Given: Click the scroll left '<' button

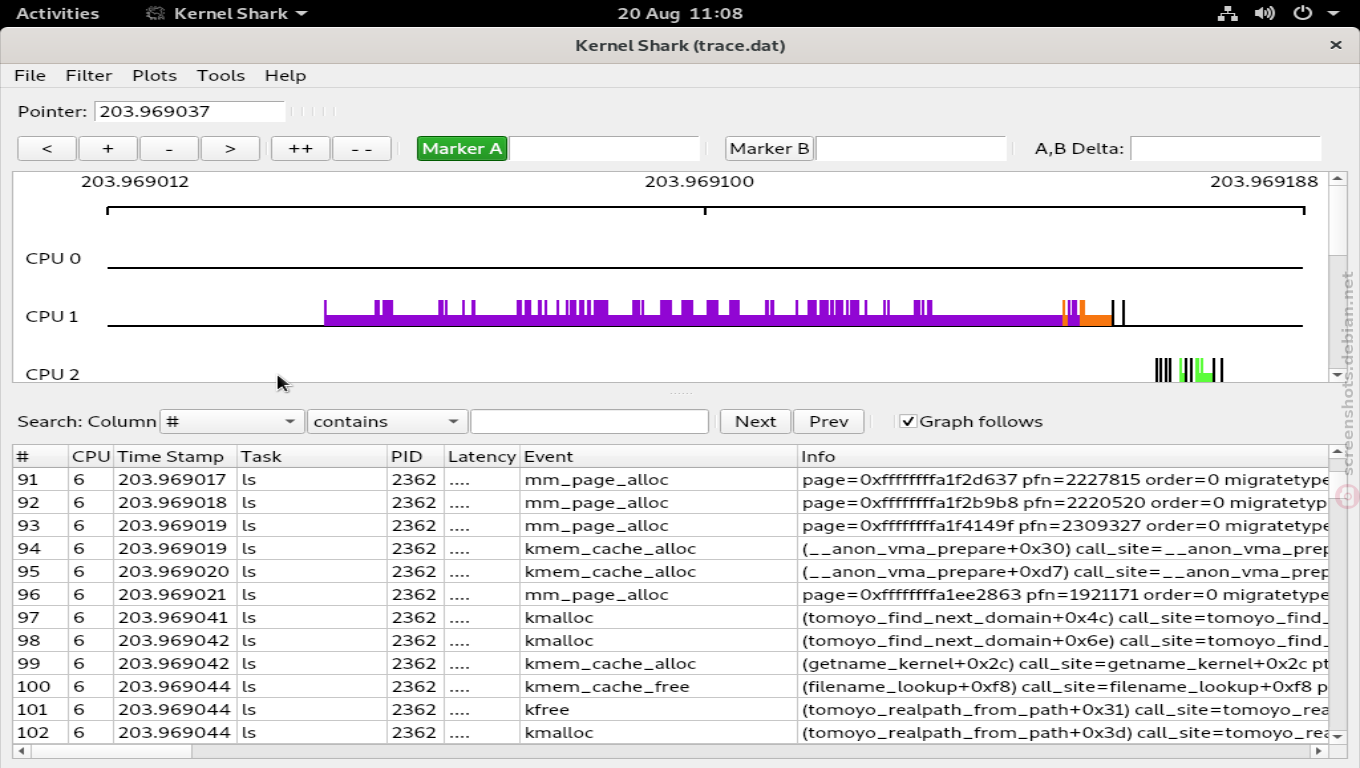Looking at the screenshot, I should (x=47, y=148).
